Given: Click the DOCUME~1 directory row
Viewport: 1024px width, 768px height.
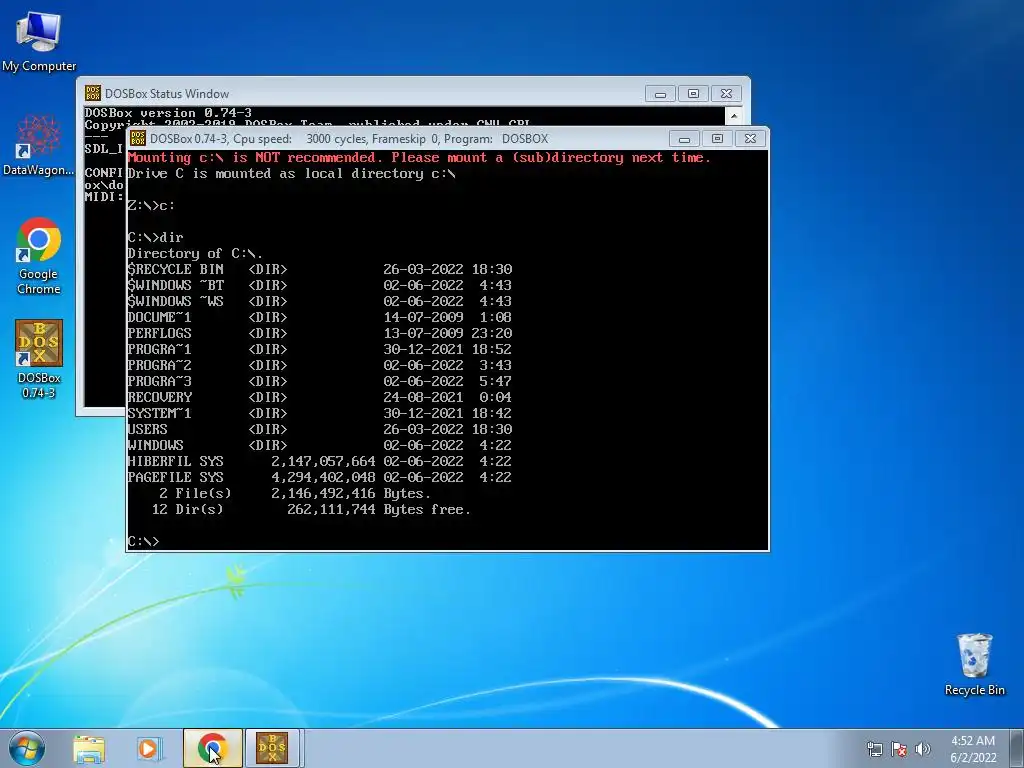Looking at the screenshot, I should (319, 317).
